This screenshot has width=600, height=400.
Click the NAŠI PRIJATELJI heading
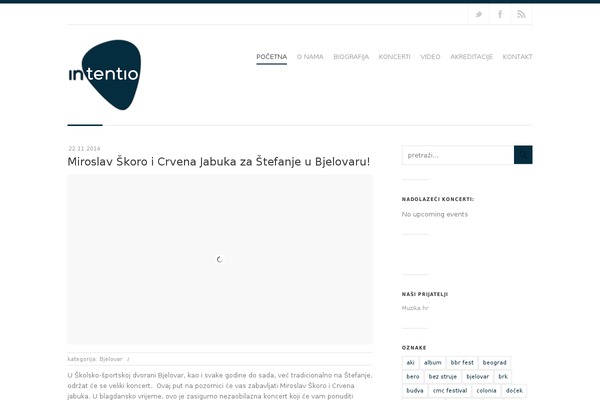click(425, 294)
